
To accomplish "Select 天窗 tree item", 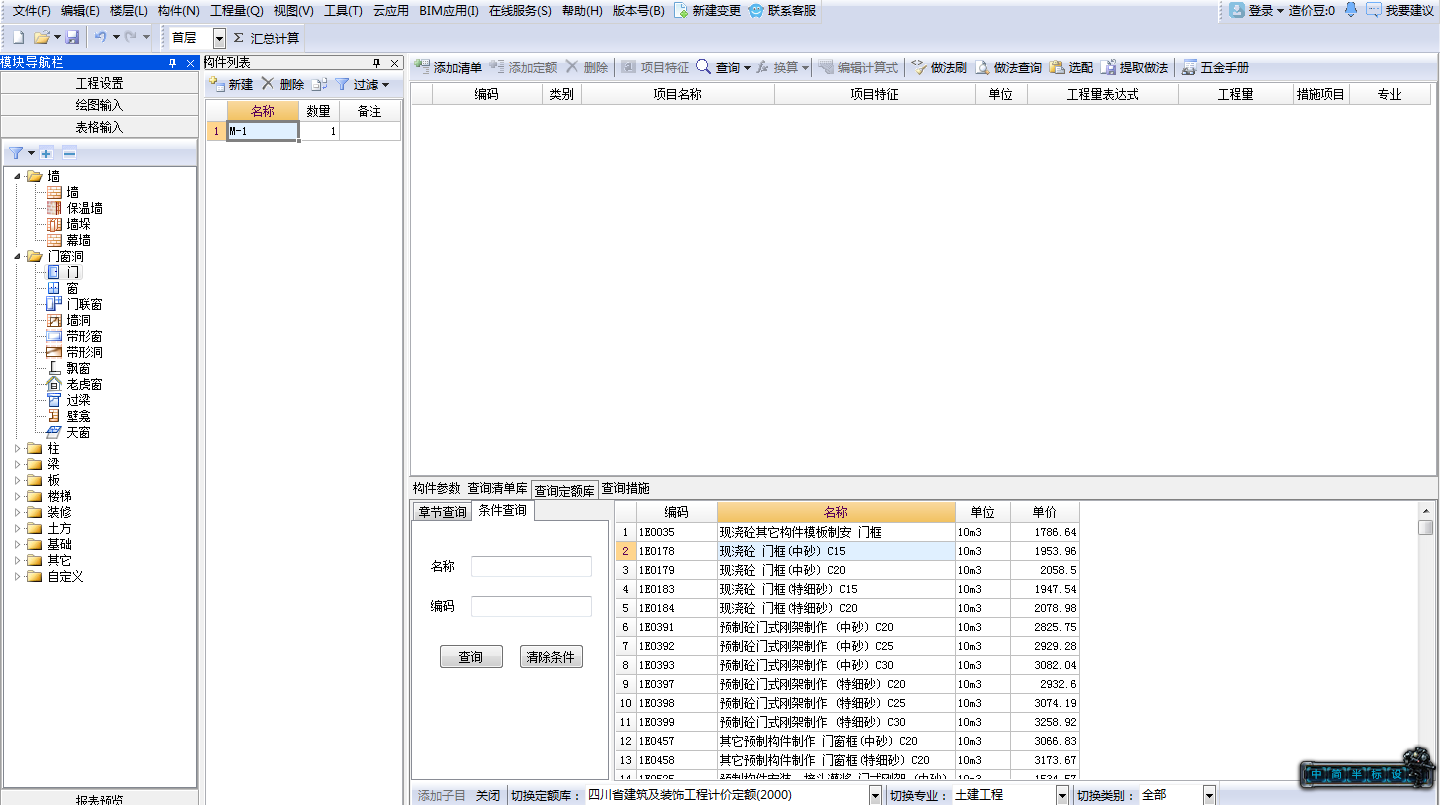I will point(78,432).
